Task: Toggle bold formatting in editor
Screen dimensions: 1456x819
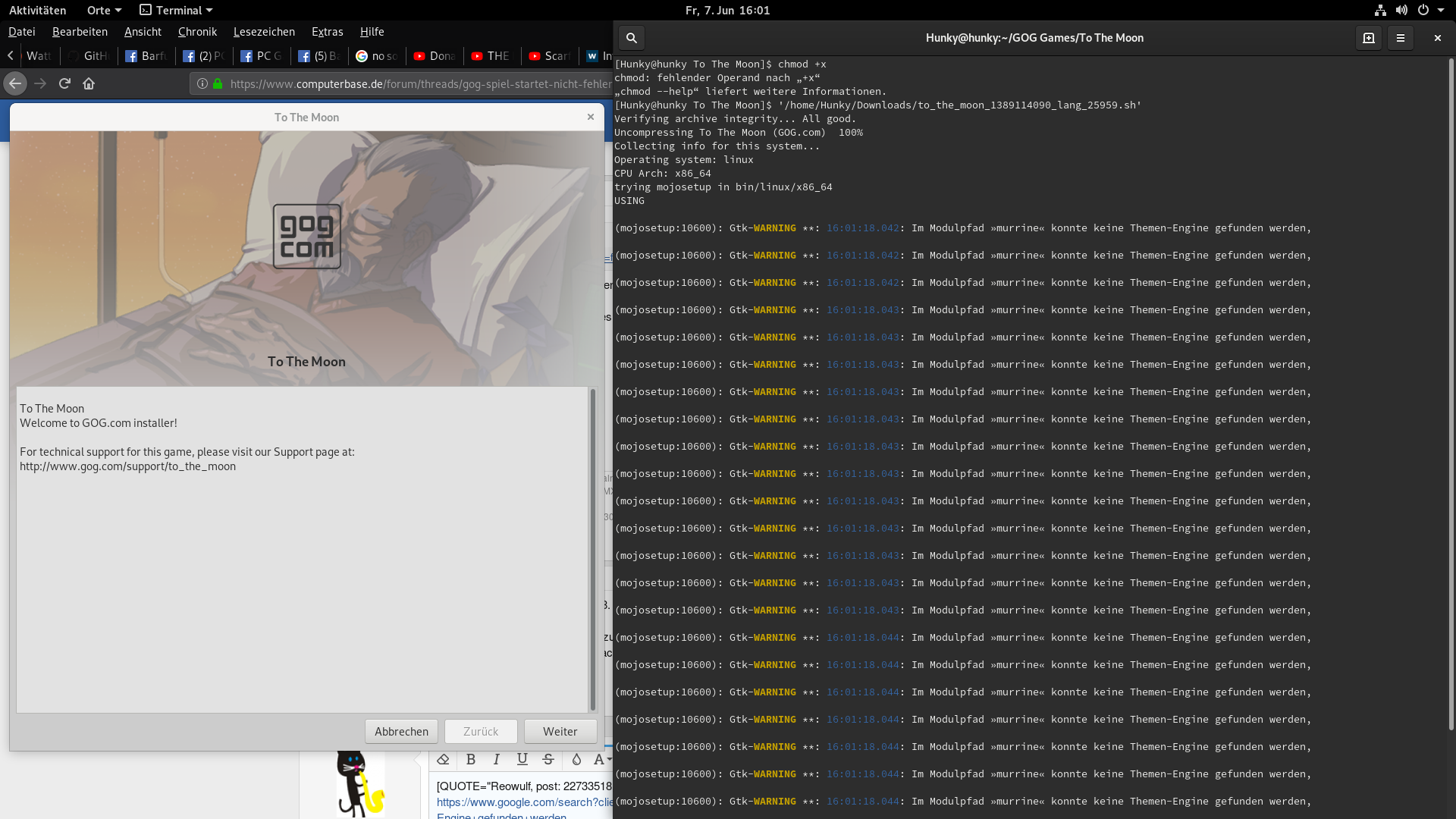Action: tap(471, 759)
